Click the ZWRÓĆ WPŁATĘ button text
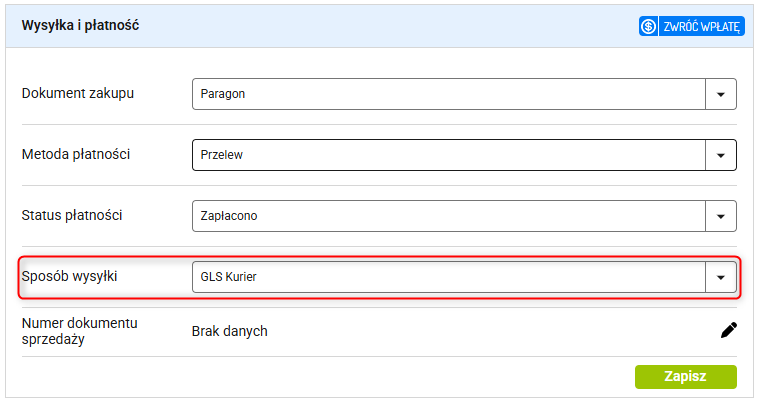759x402 pixels. click(x=701, y=27)
